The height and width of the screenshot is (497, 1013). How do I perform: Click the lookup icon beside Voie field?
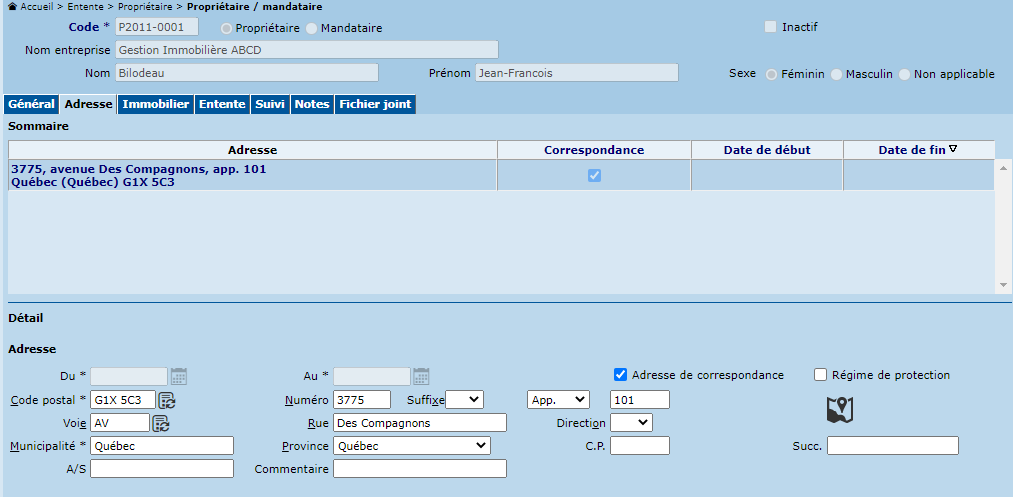(x=160, y=423)
